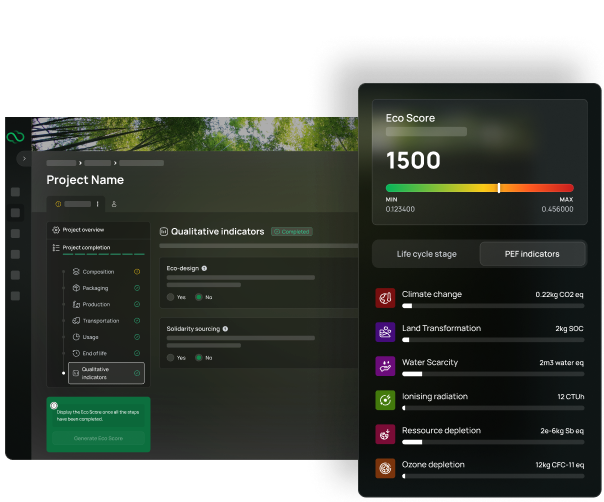This screenshot has height=502, width=604.
Task: Click the Ionising radiation indicator icon
Action: click(x=385, y=400)
